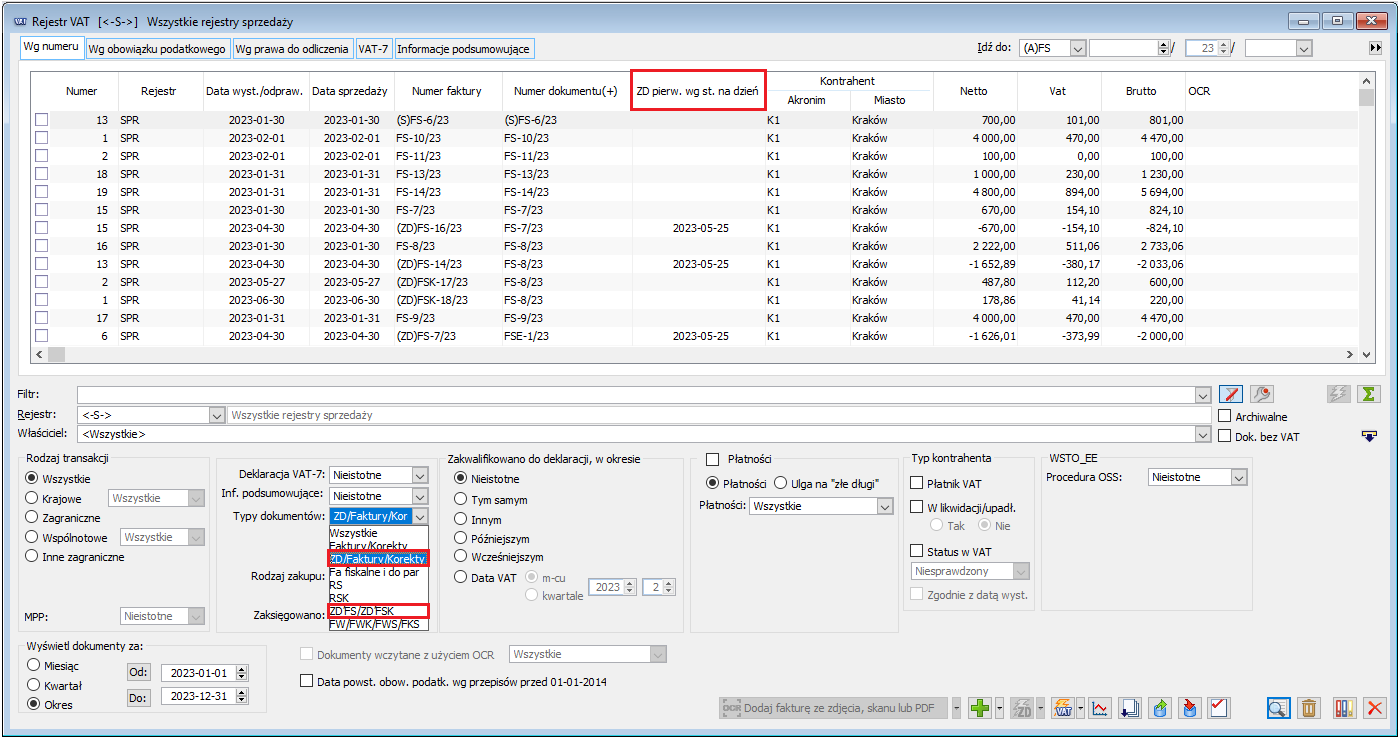
Task: Click the Rejestr VAT window title icon
Action: point(20,20)
